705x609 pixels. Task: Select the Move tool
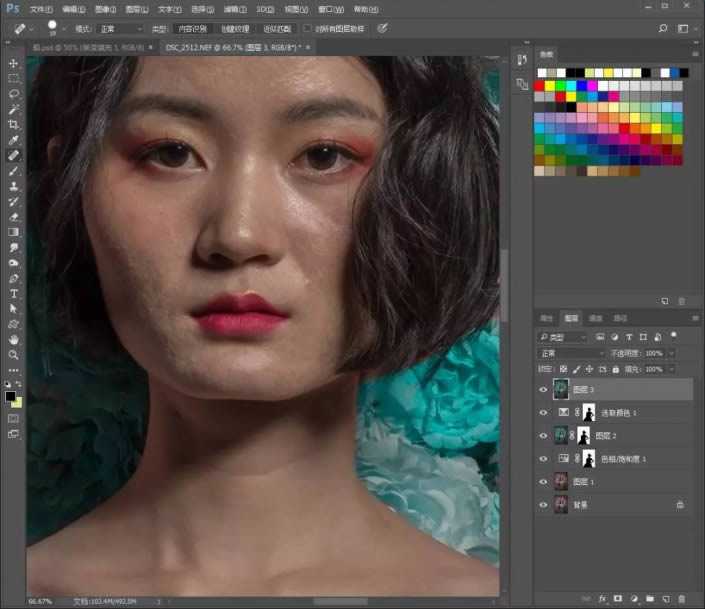pos(14,63)
